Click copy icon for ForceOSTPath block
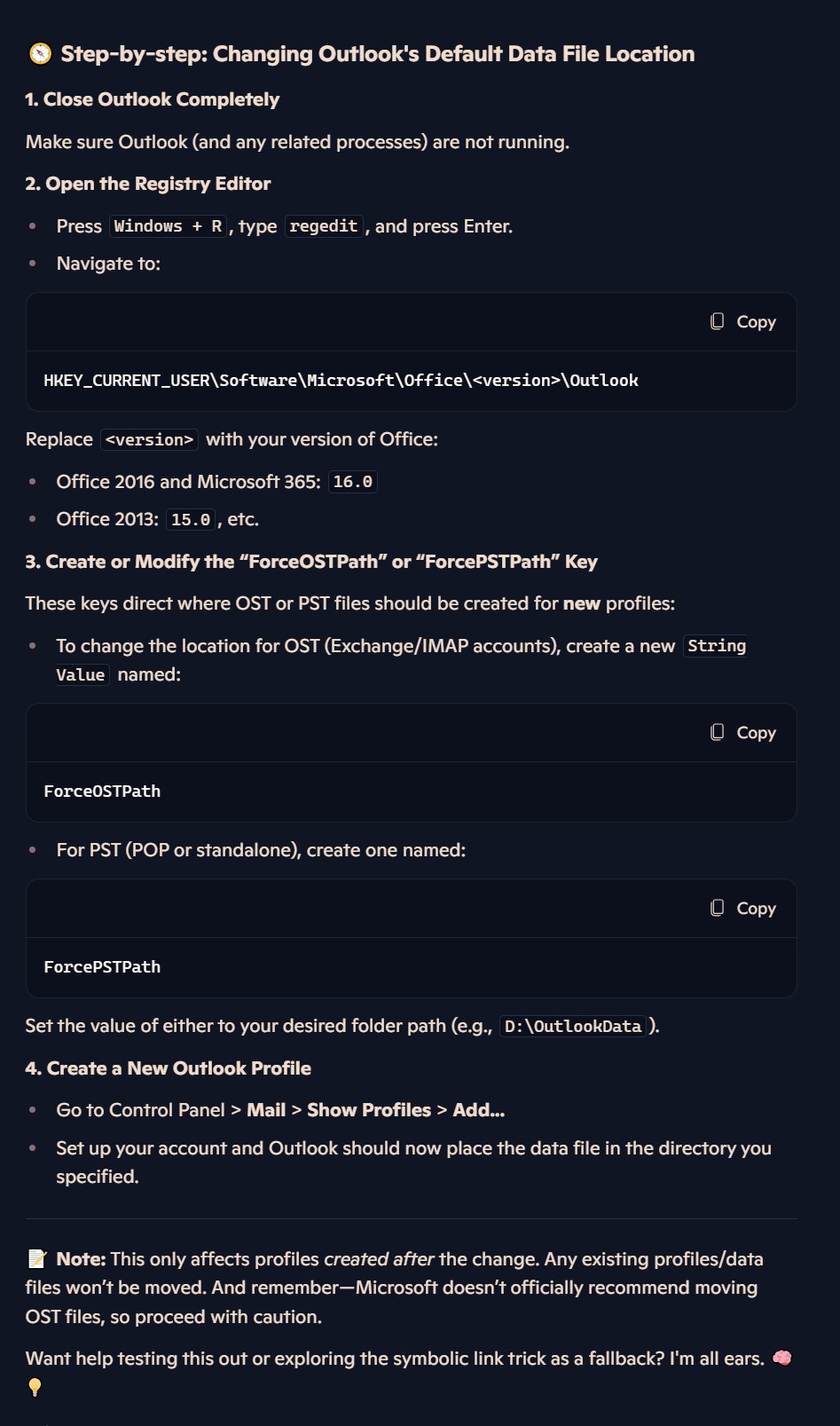Viewport: 840px width, 1426px height. coord(718,732)
